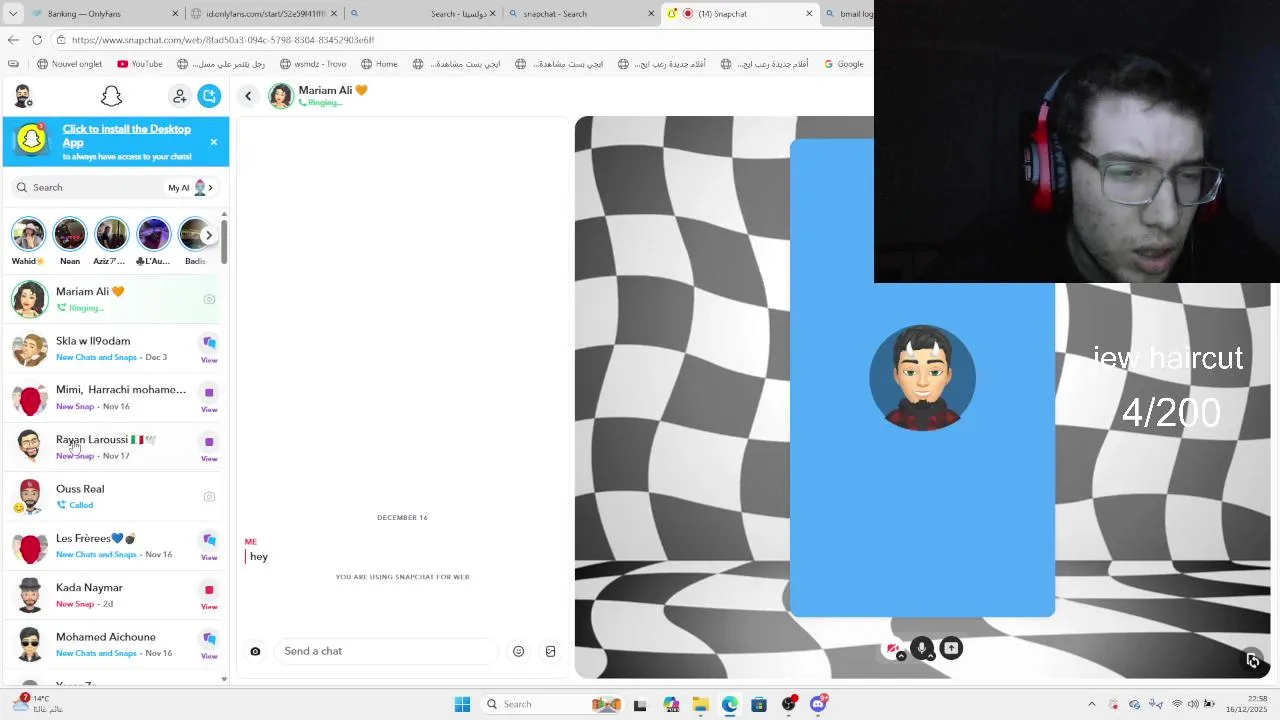View chats from Skla w ll9odam

(x=209, y=348)
